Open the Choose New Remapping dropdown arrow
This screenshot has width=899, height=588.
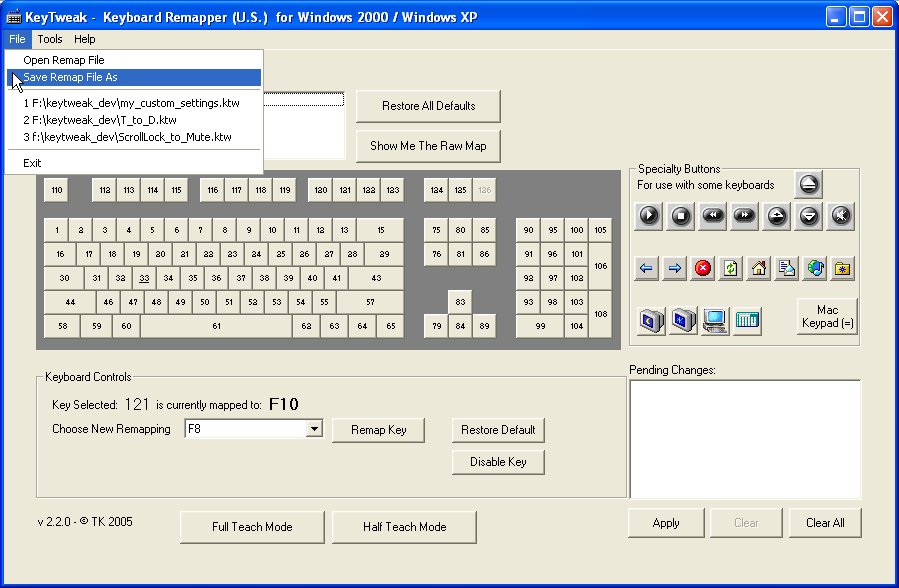click(x=314, y=429)
